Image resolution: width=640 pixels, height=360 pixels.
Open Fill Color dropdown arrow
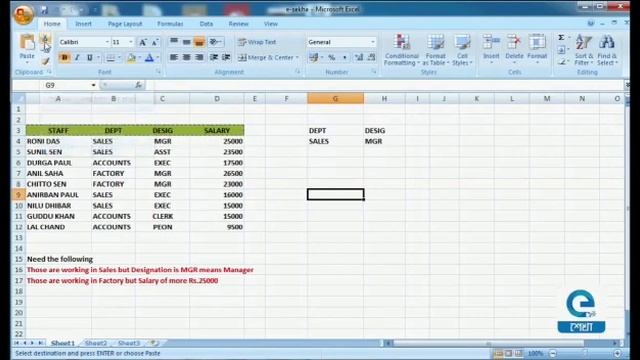pos(139,58)
